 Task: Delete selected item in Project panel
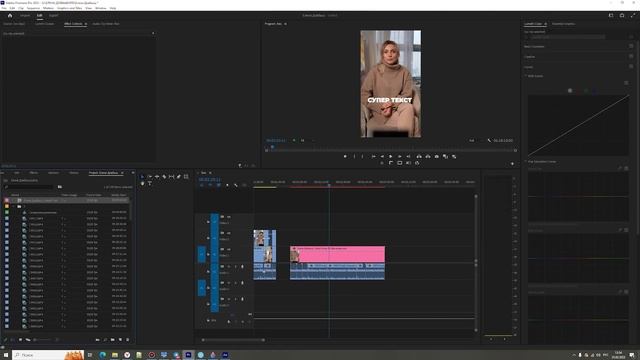(x=128, y=340)
